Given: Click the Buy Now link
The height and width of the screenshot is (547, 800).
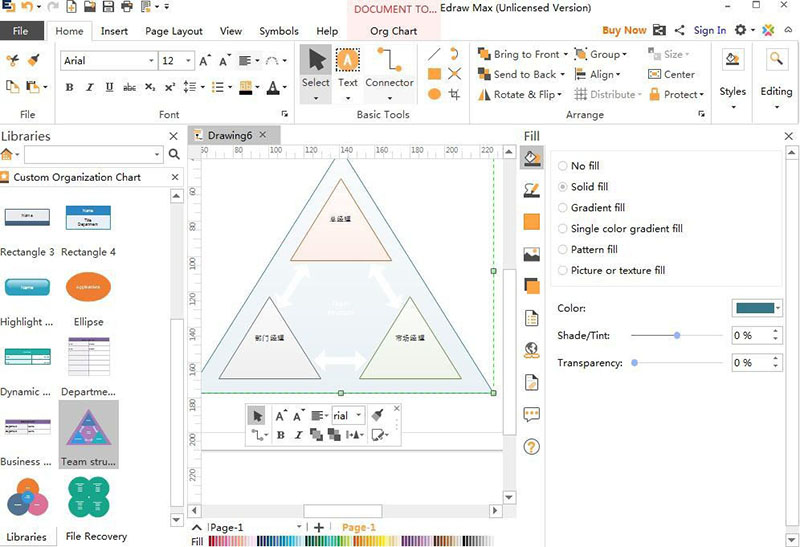Looking at the screenshot, I should pos(624,31).
